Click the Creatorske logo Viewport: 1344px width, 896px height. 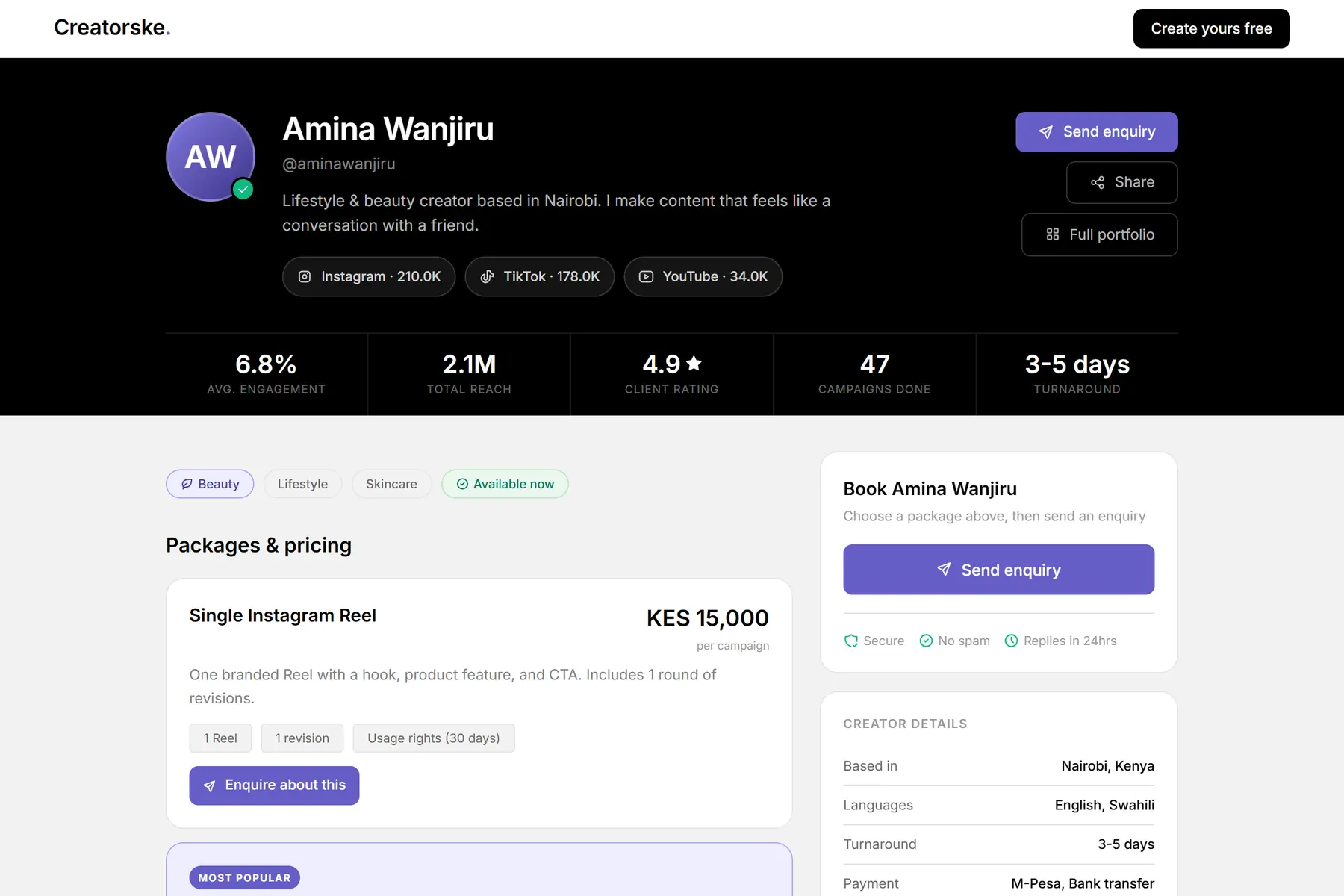point(112,28)
